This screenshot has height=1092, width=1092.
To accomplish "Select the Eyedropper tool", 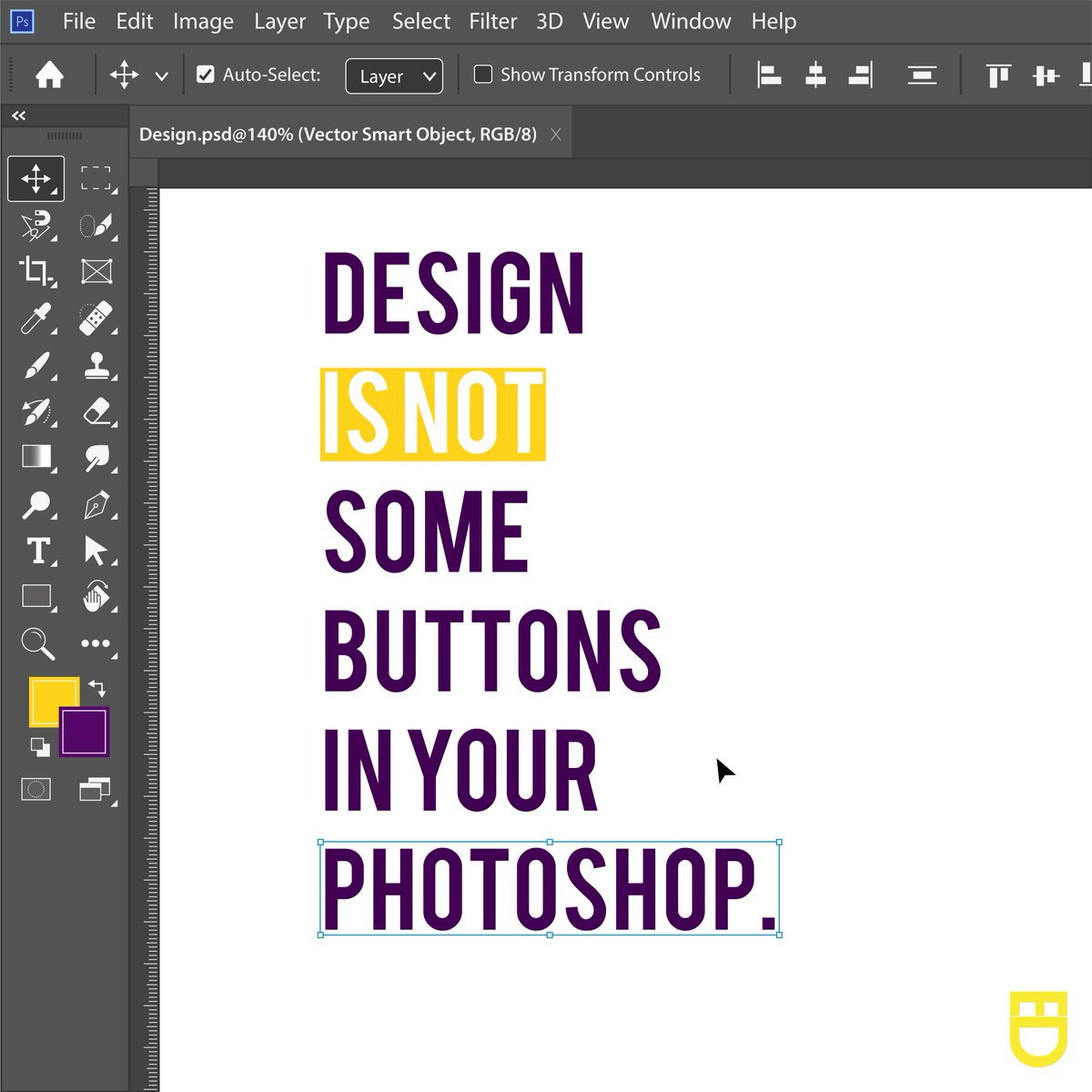I will (x=36, y=318).
